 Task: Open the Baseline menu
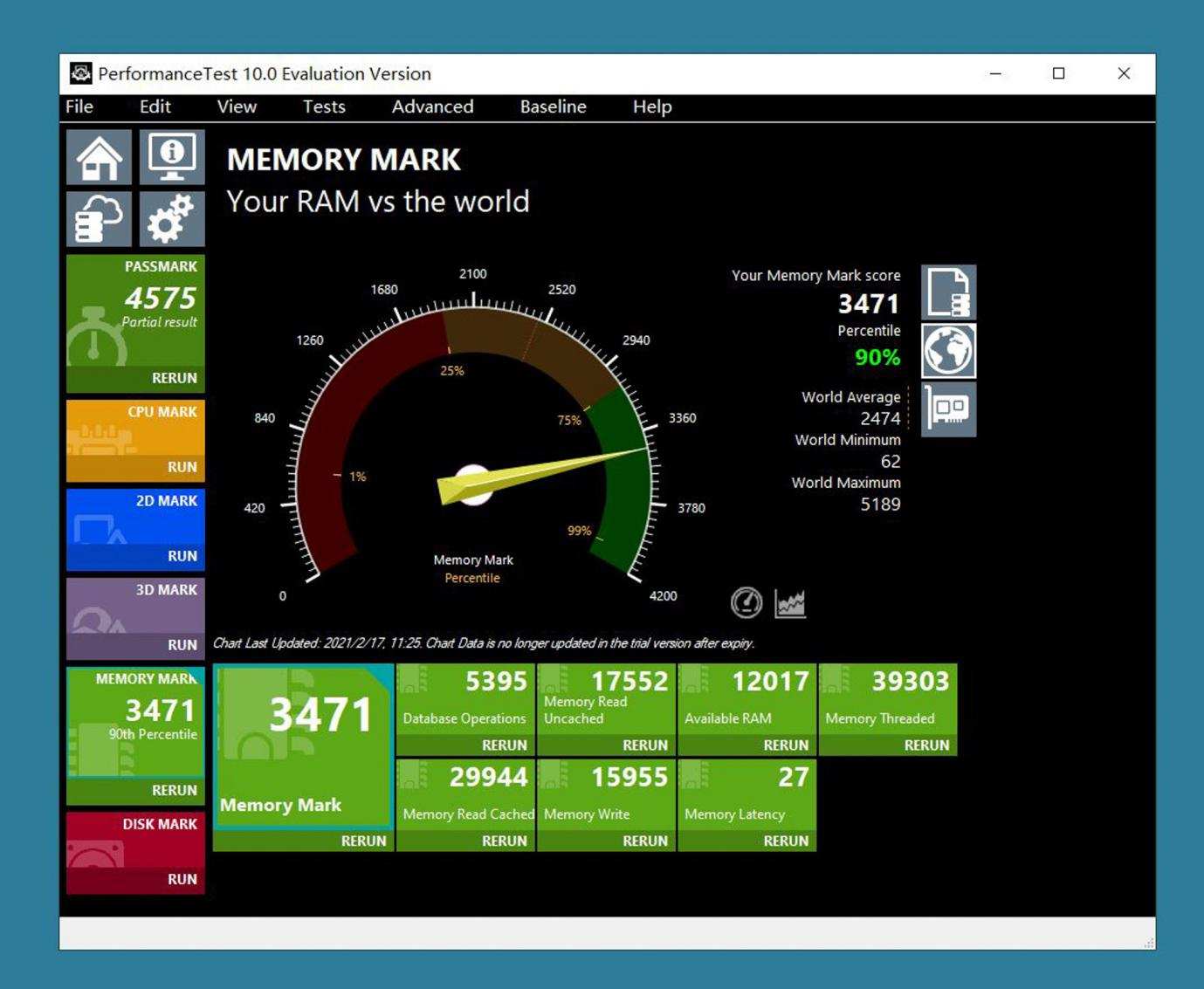coord(553,106)
